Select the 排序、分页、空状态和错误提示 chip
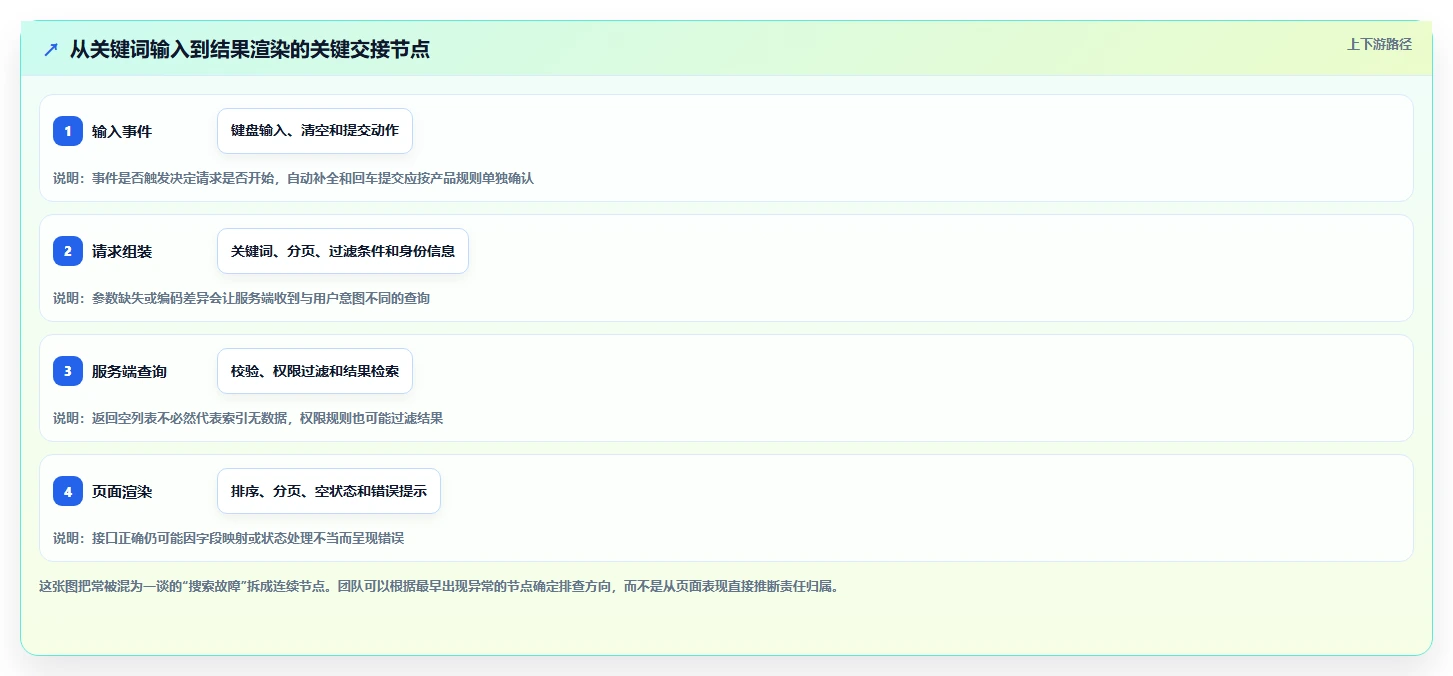The width and height of the screenshot is (1453, 676). [x=329, y=491]
